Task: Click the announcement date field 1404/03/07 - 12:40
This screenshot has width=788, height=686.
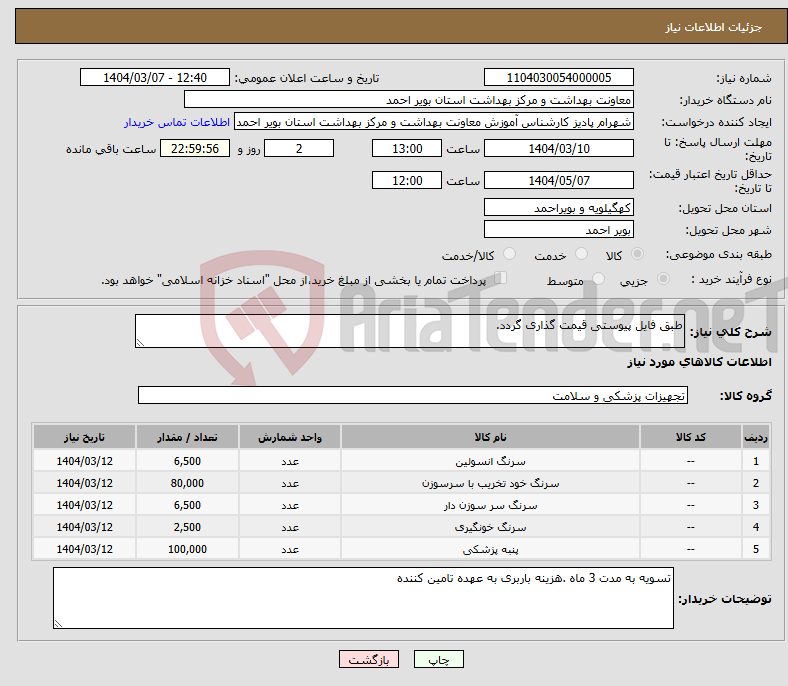Action: click(x=155, y=77)
